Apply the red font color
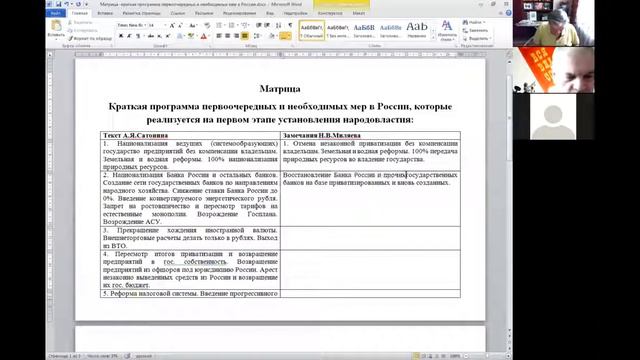Viewport: 640px width, 360px height. [204, 36]
